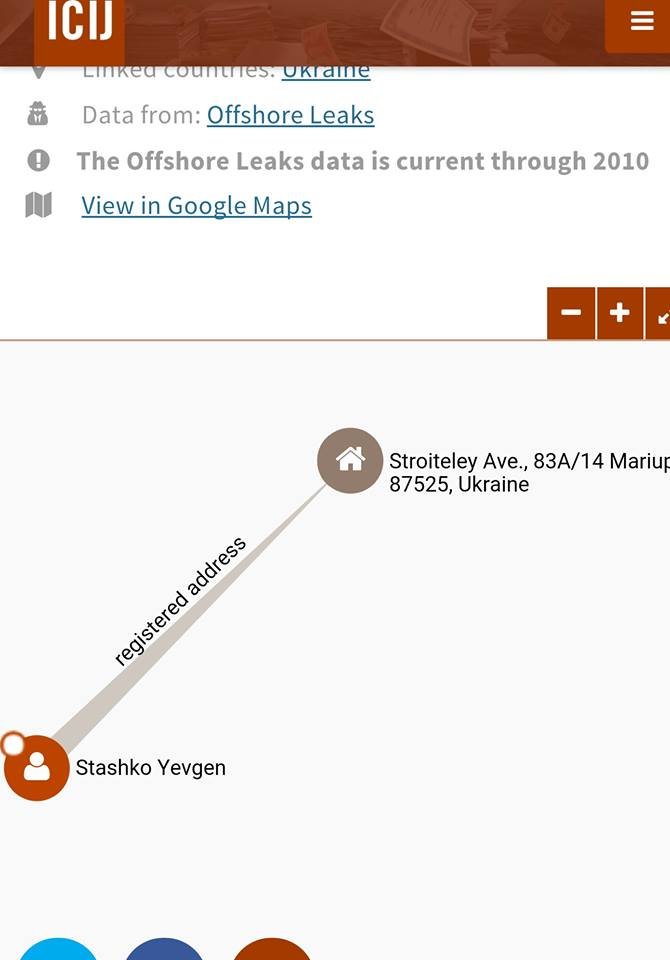Open the hamburger menu
This screenshot has height=960, width=670.
pos(641,21)
